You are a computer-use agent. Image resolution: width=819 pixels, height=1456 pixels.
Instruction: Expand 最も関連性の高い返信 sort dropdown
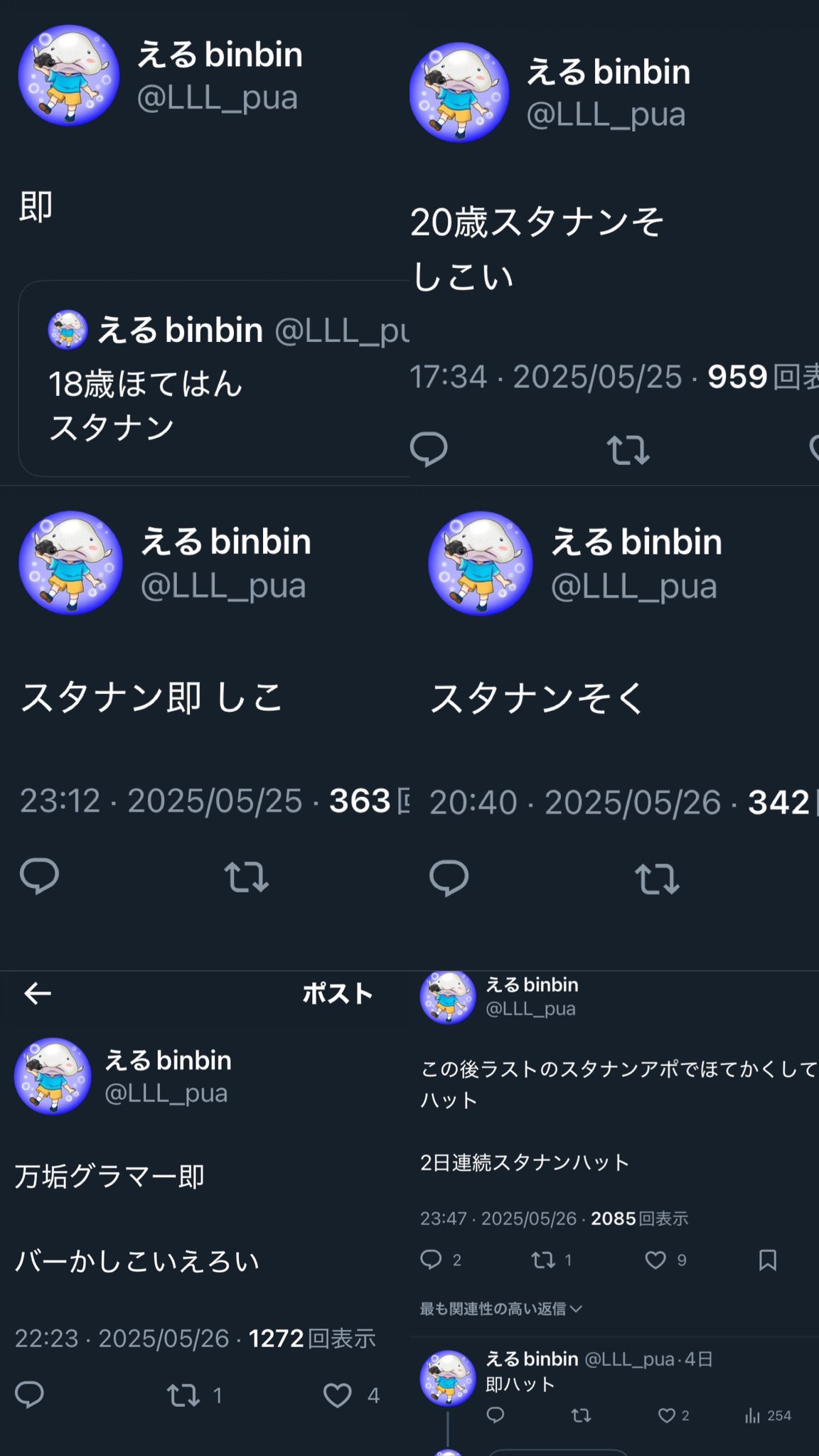501,1309
